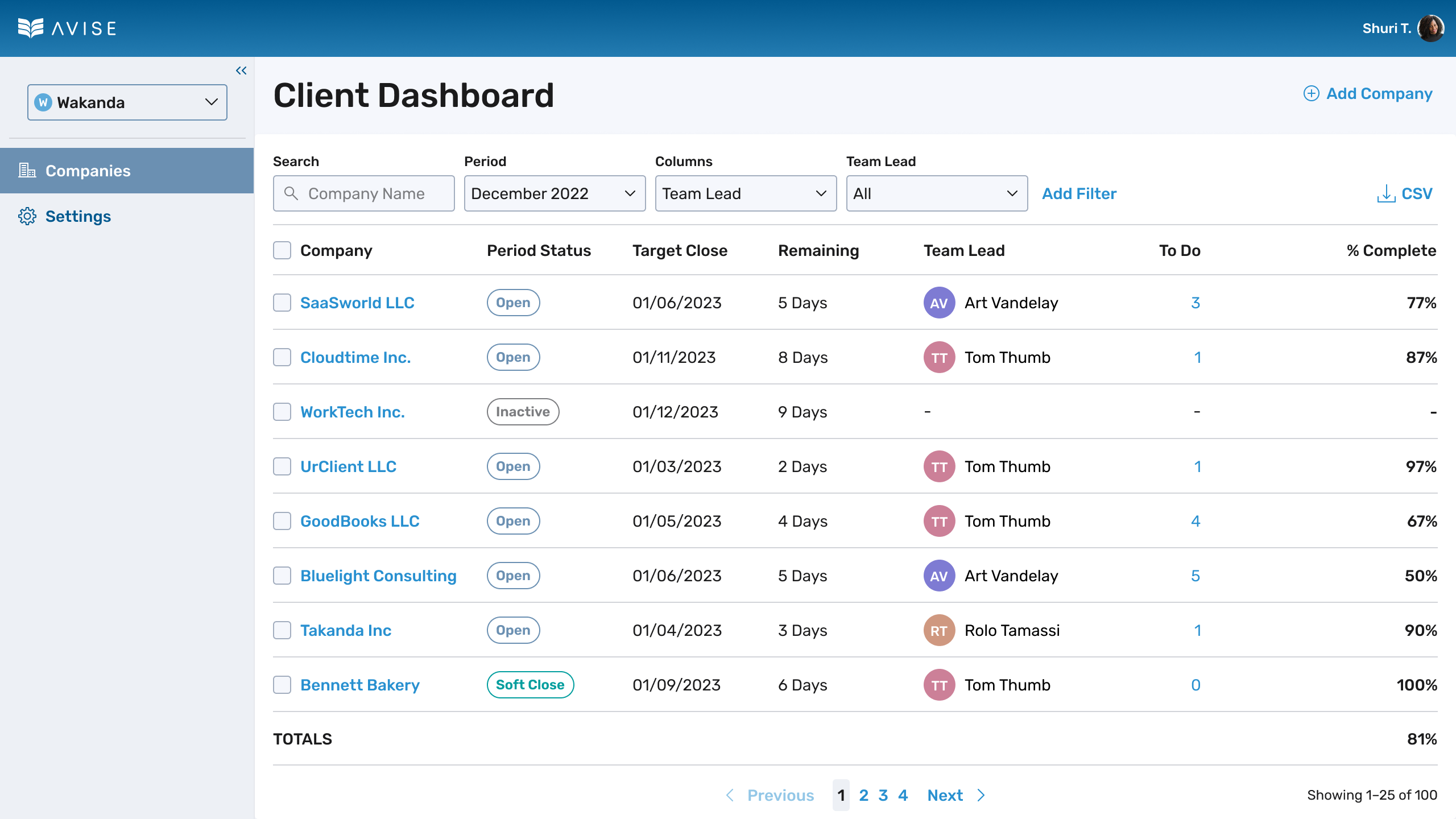
Task: Click the search magnifier icon
Action: 291,193
